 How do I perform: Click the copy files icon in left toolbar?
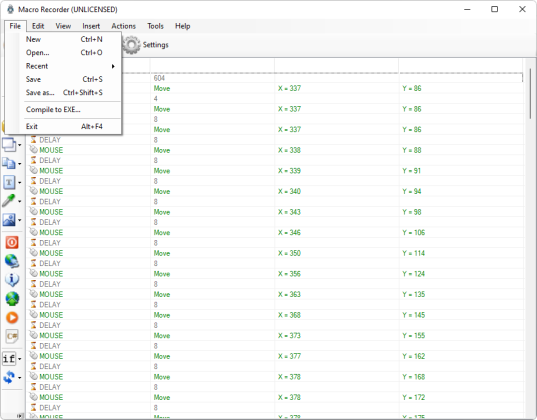coord(9,163)
